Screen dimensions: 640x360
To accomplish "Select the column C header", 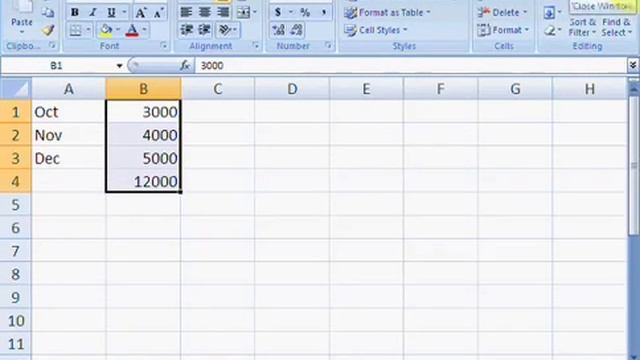I will pyautogui.click(x=218, y=89).
